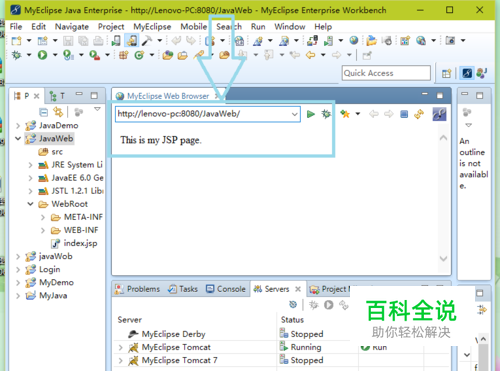Image resolution: width=500 pixels, height=371 pixels.
Task: Collapse the WebRoot folder
Action: tap(30, 204)
